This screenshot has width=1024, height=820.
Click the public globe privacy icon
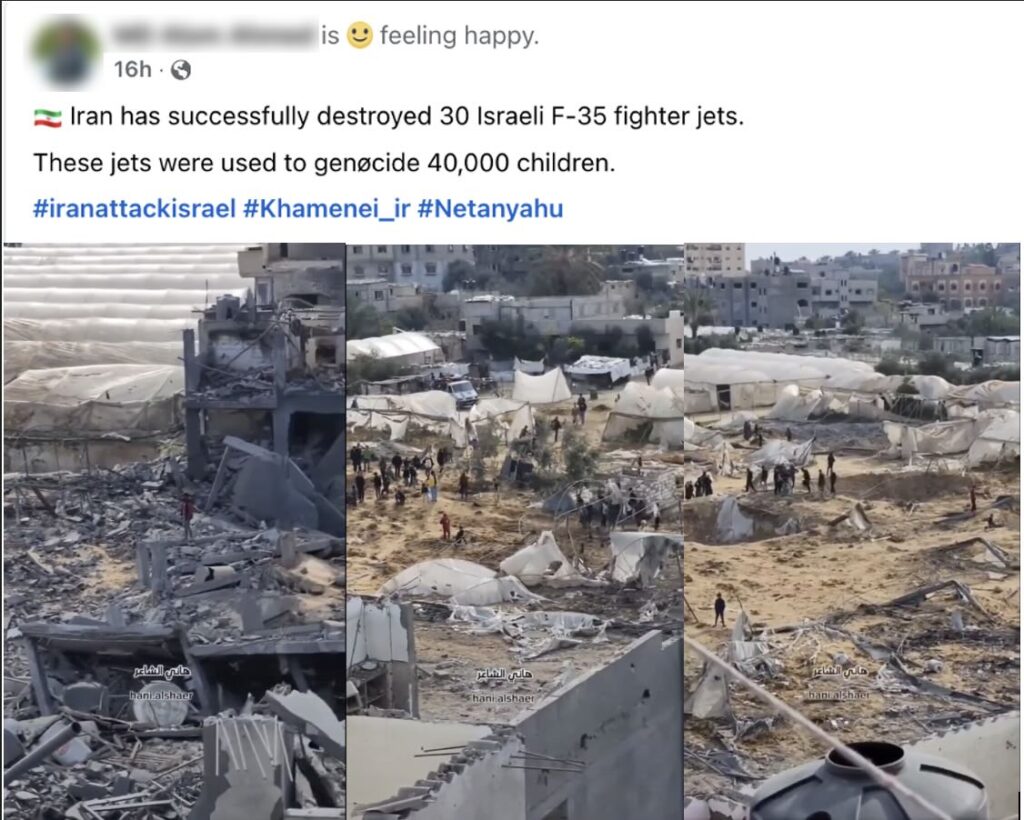tap(181, 70)
